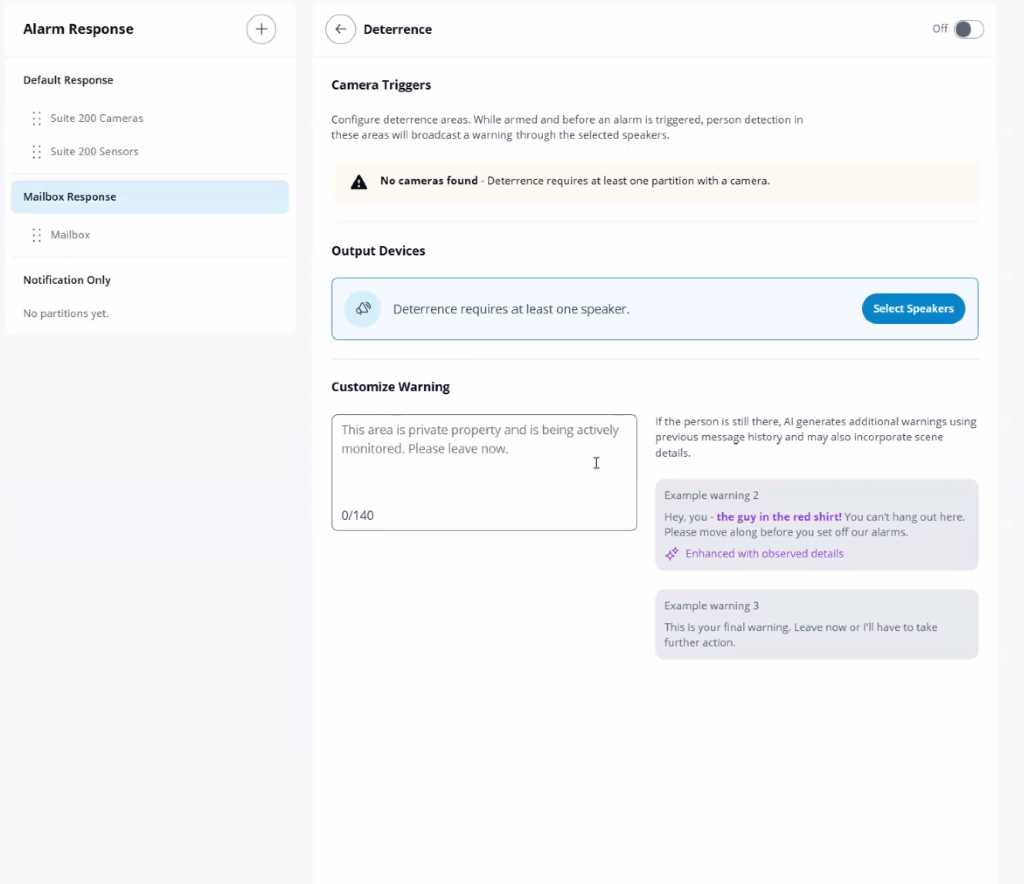Add a new alarm response with plus icon
Image resolution: width=1024 pixels, height=884 pixels.
pyautogui.click(x=261, y=29)
